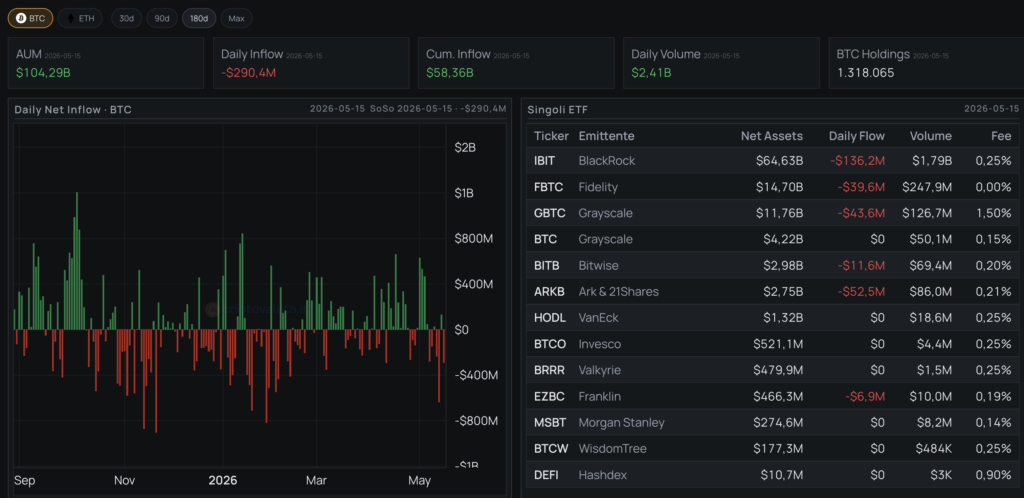Click the Daily Volume summary card
The image size is (1024, 498).
tap(721, 63)
